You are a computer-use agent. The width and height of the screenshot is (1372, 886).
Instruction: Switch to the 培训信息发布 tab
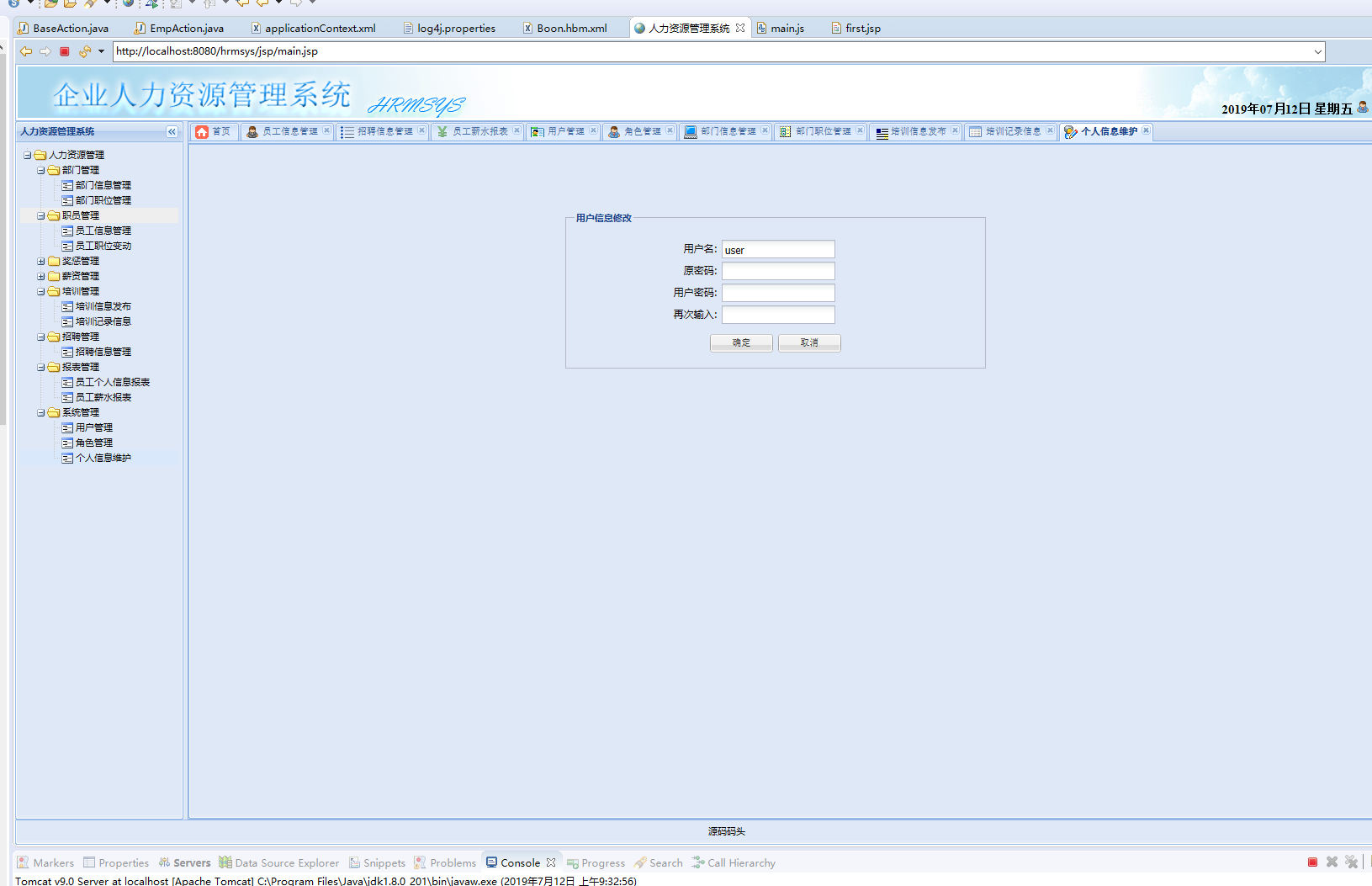(x=916, y=131)
